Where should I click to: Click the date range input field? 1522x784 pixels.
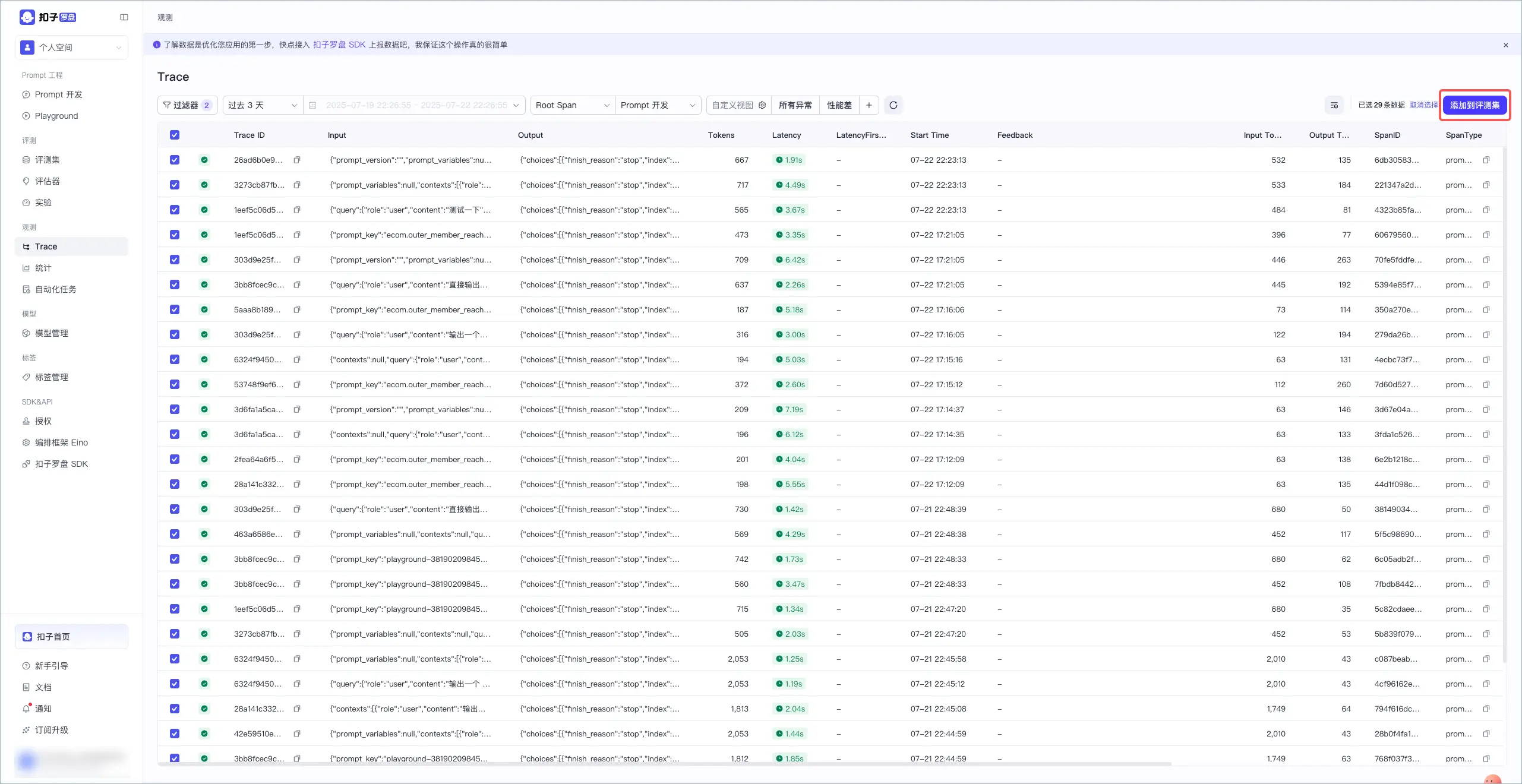click(x=415, y=105)
